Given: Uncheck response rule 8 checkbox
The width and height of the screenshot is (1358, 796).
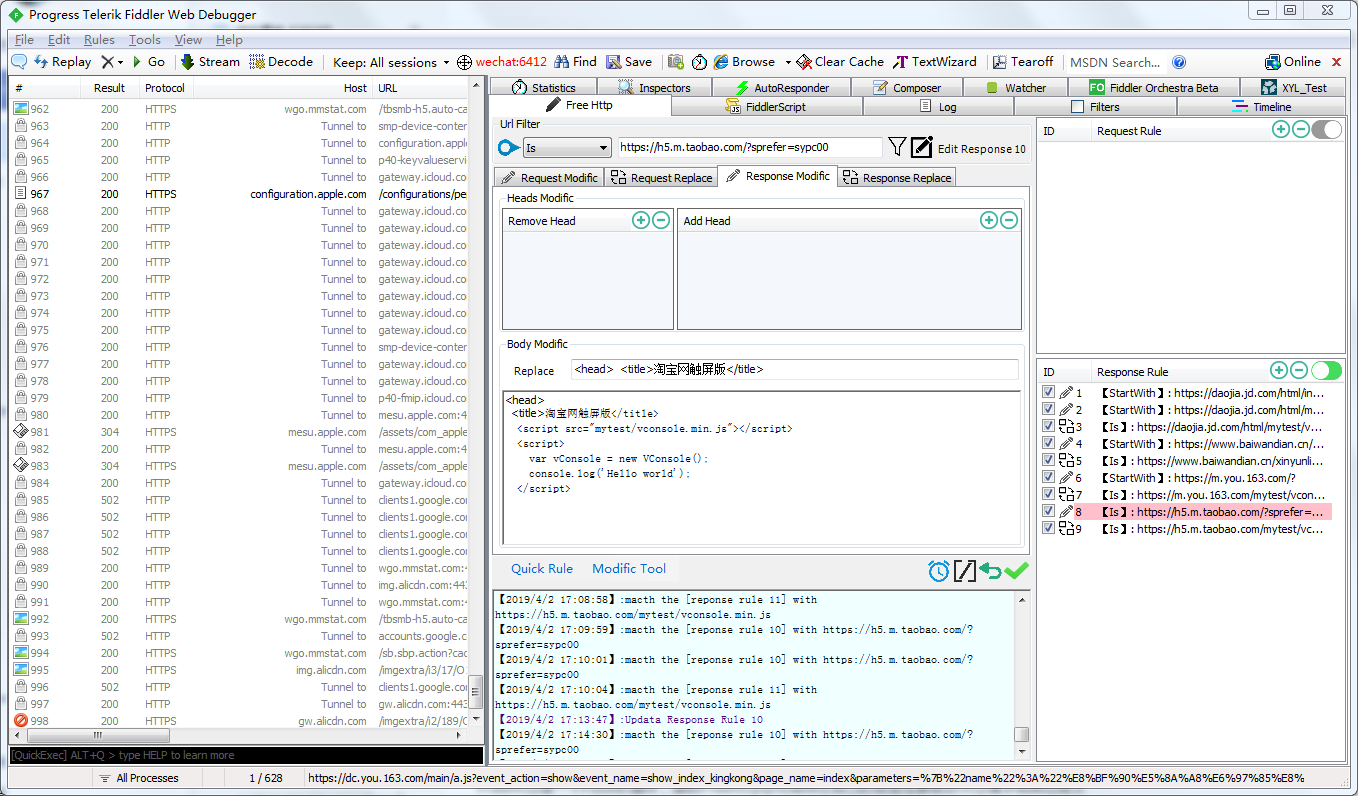Looking at the screenshot, I should 1048,511.
